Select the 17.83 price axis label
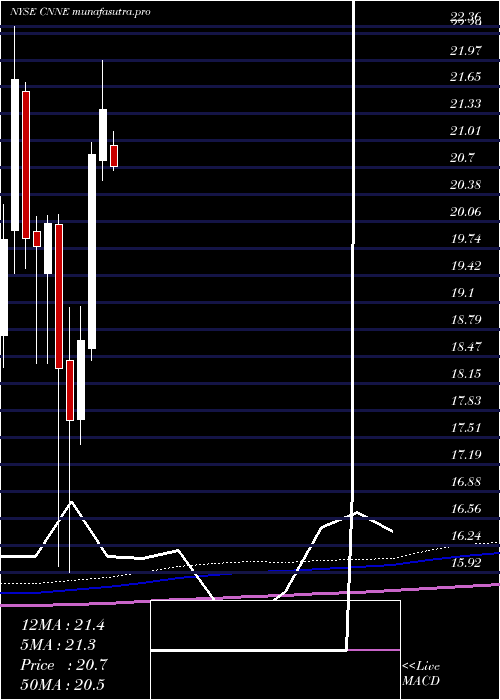 coord(466,400)
